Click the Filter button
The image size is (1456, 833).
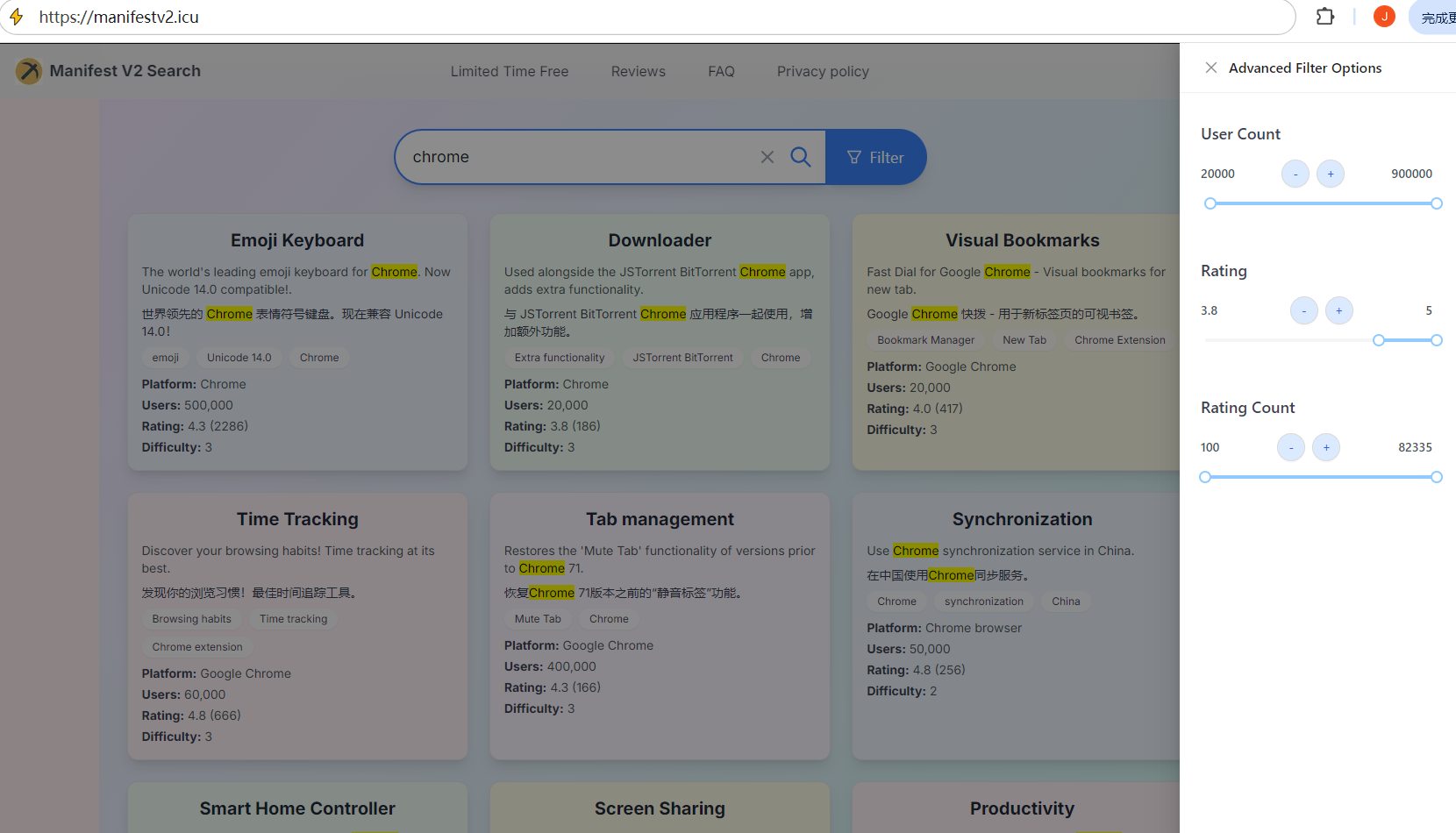(875, 157)
